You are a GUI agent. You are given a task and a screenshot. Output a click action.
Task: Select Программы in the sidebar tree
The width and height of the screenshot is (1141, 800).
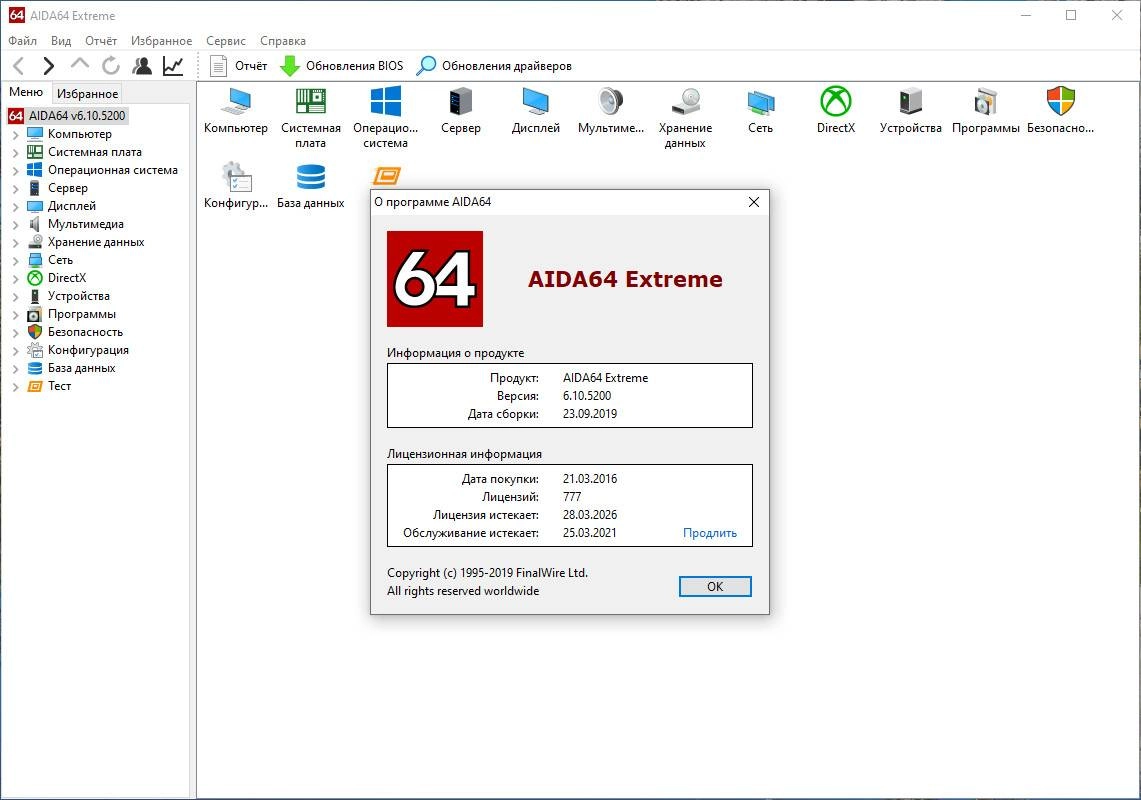click(x=82, y=314)
